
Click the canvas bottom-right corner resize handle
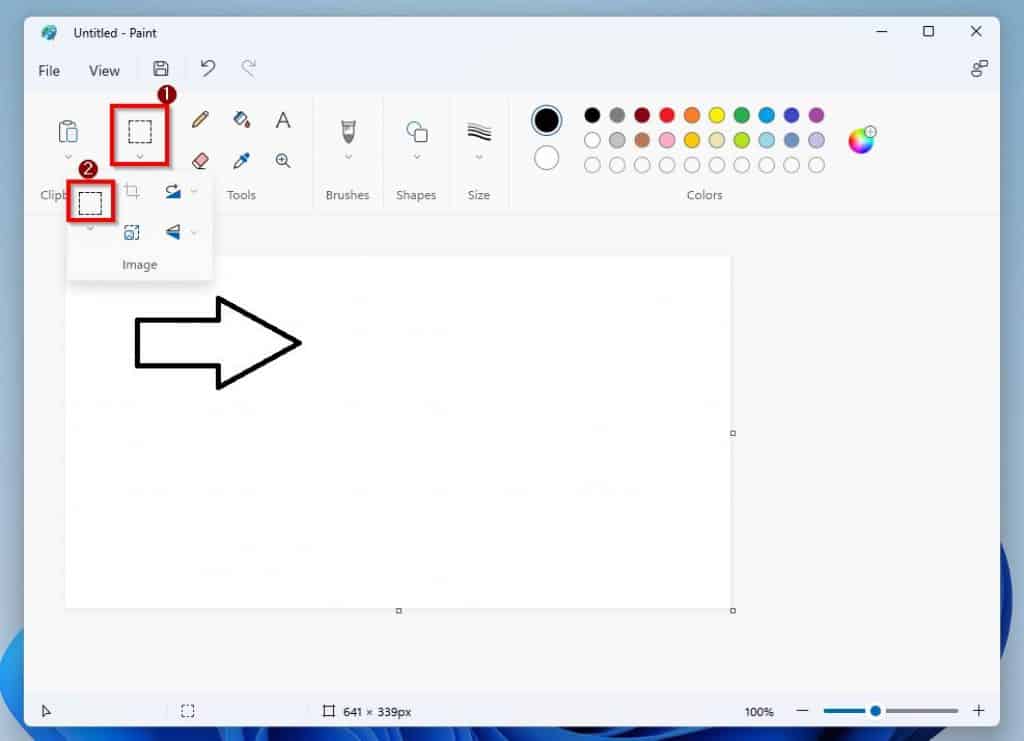pyautogui.click(x=733, y=610)
